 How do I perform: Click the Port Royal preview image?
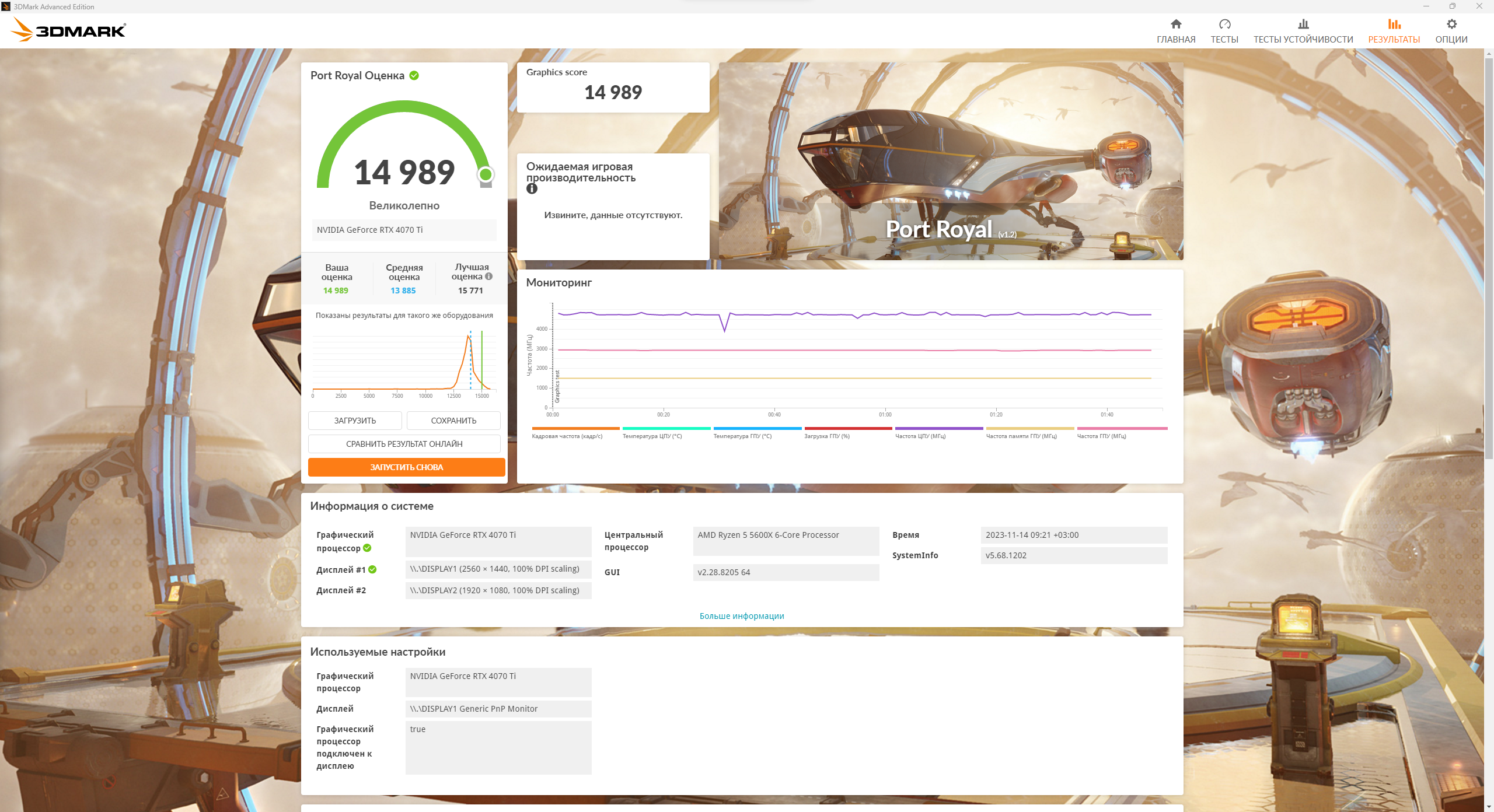(x=950, y=161)
